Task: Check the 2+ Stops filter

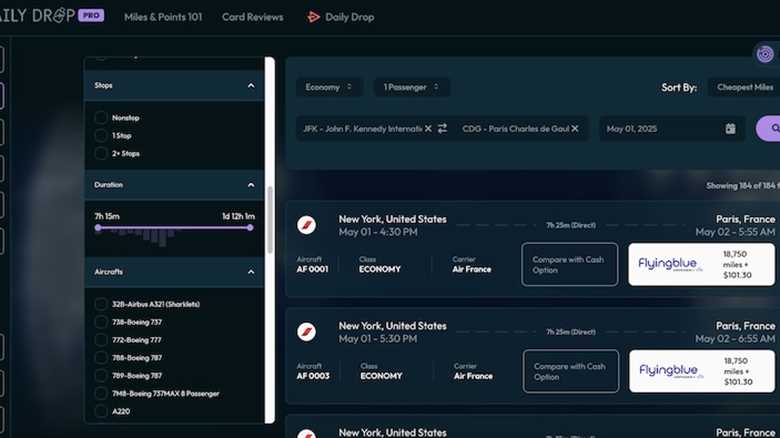Action: pyautogui.click(x=100, y=153)
